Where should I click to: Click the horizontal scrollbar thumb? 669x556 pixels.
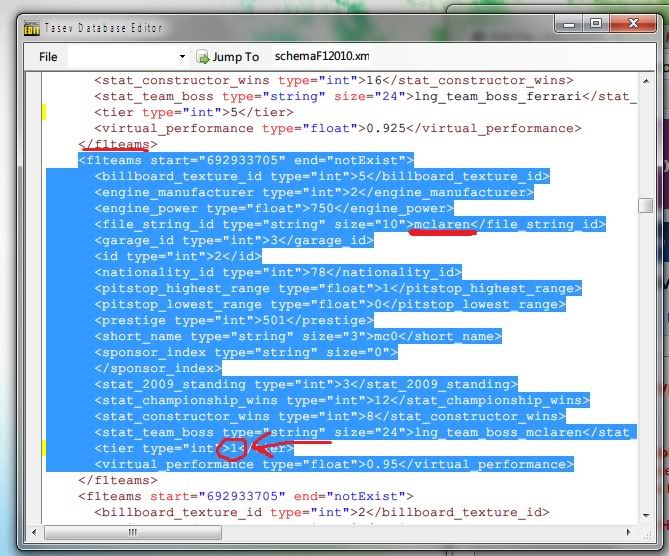click(133, 532)
